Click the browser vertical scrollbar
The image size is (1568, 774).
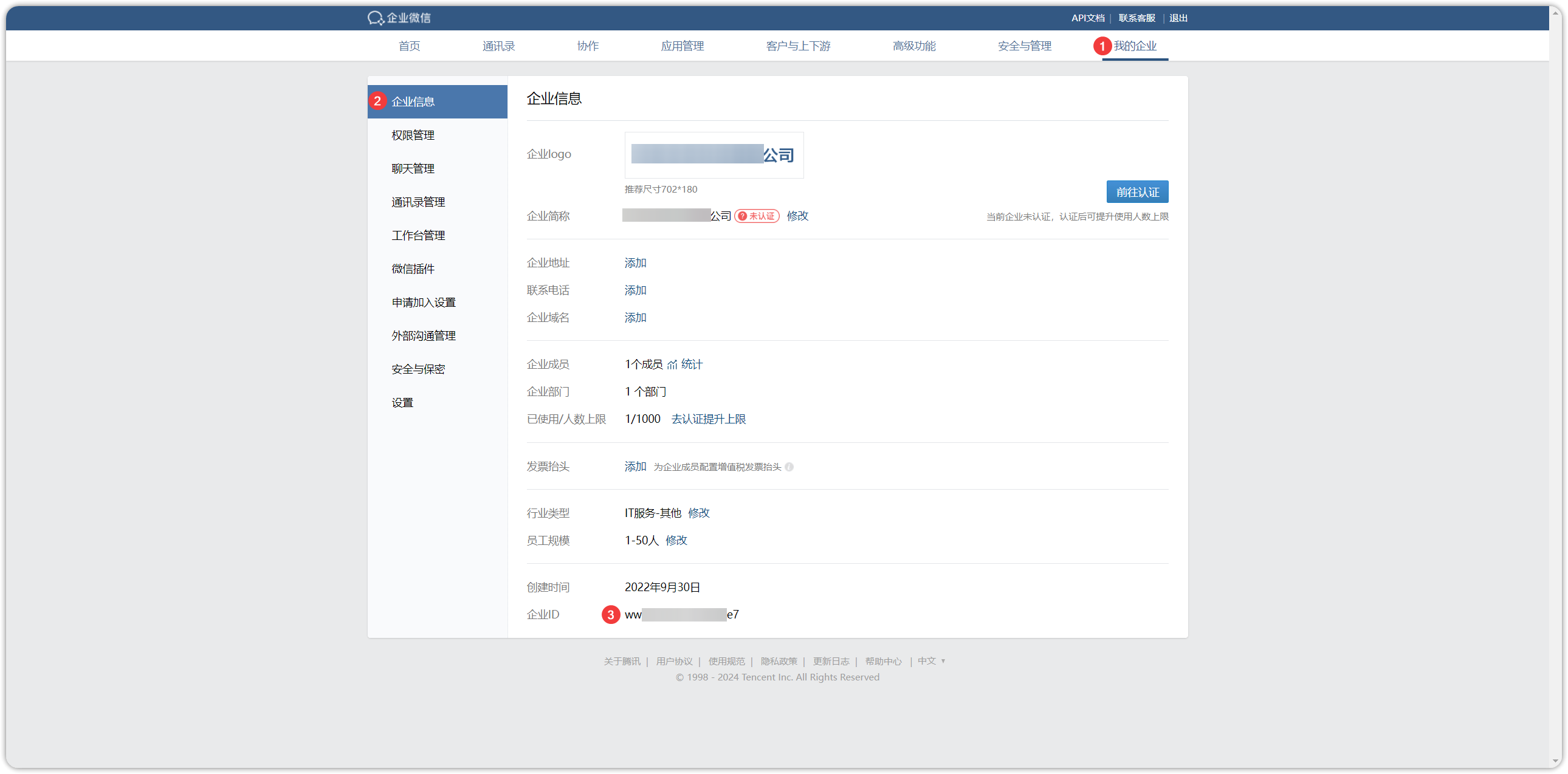click(1556, 387)
